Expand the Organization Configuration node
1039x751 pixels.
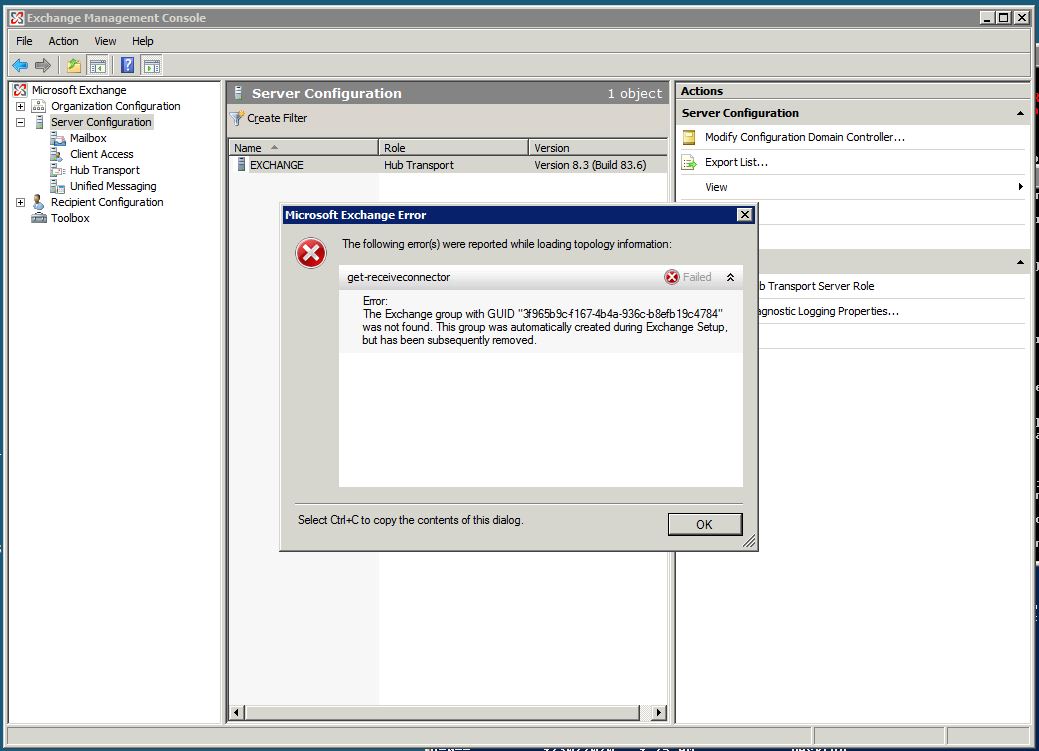[21, 106]
